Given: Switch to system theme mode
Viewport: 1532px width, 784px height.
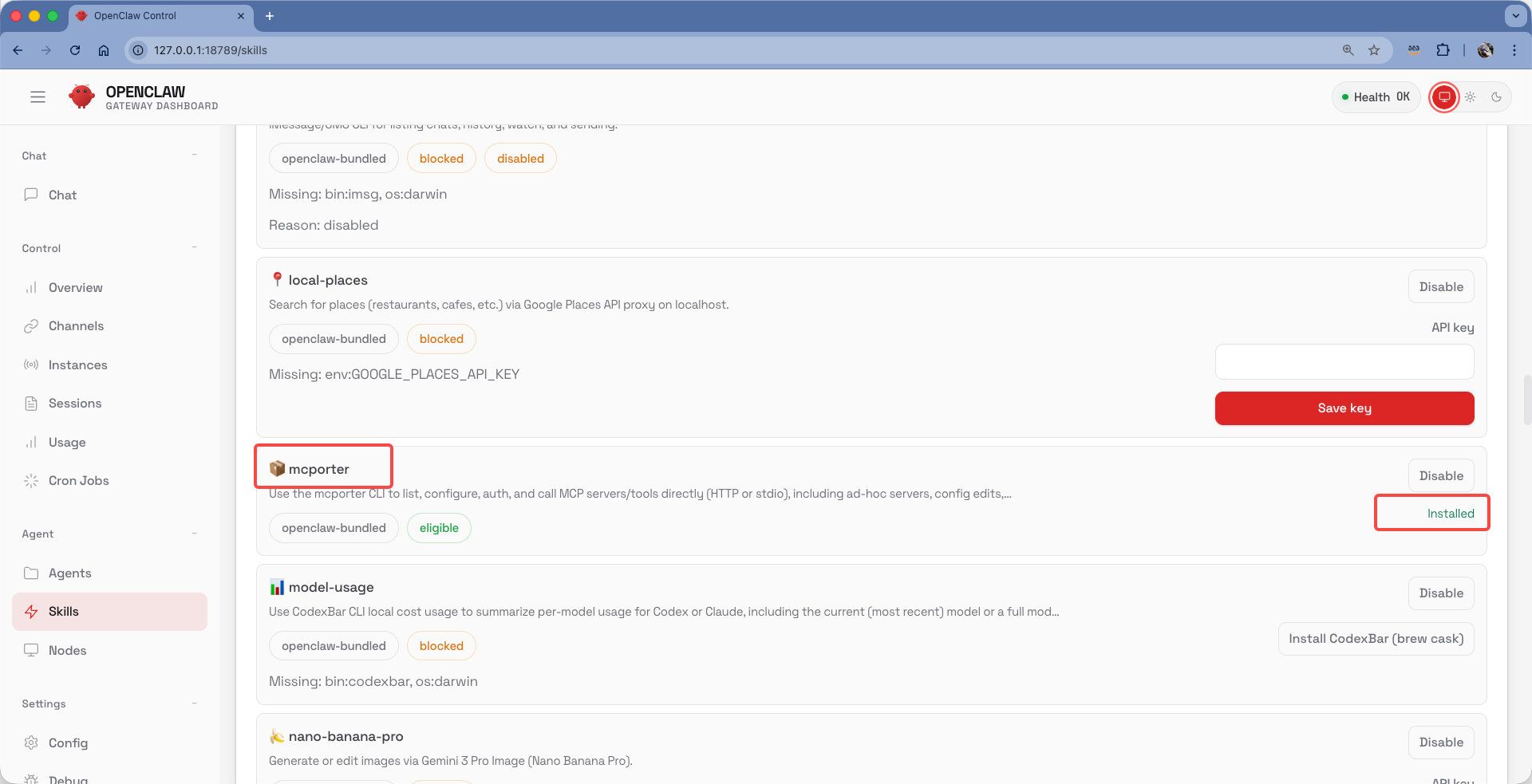Looking at the screenshot, I should (1443, 97).
